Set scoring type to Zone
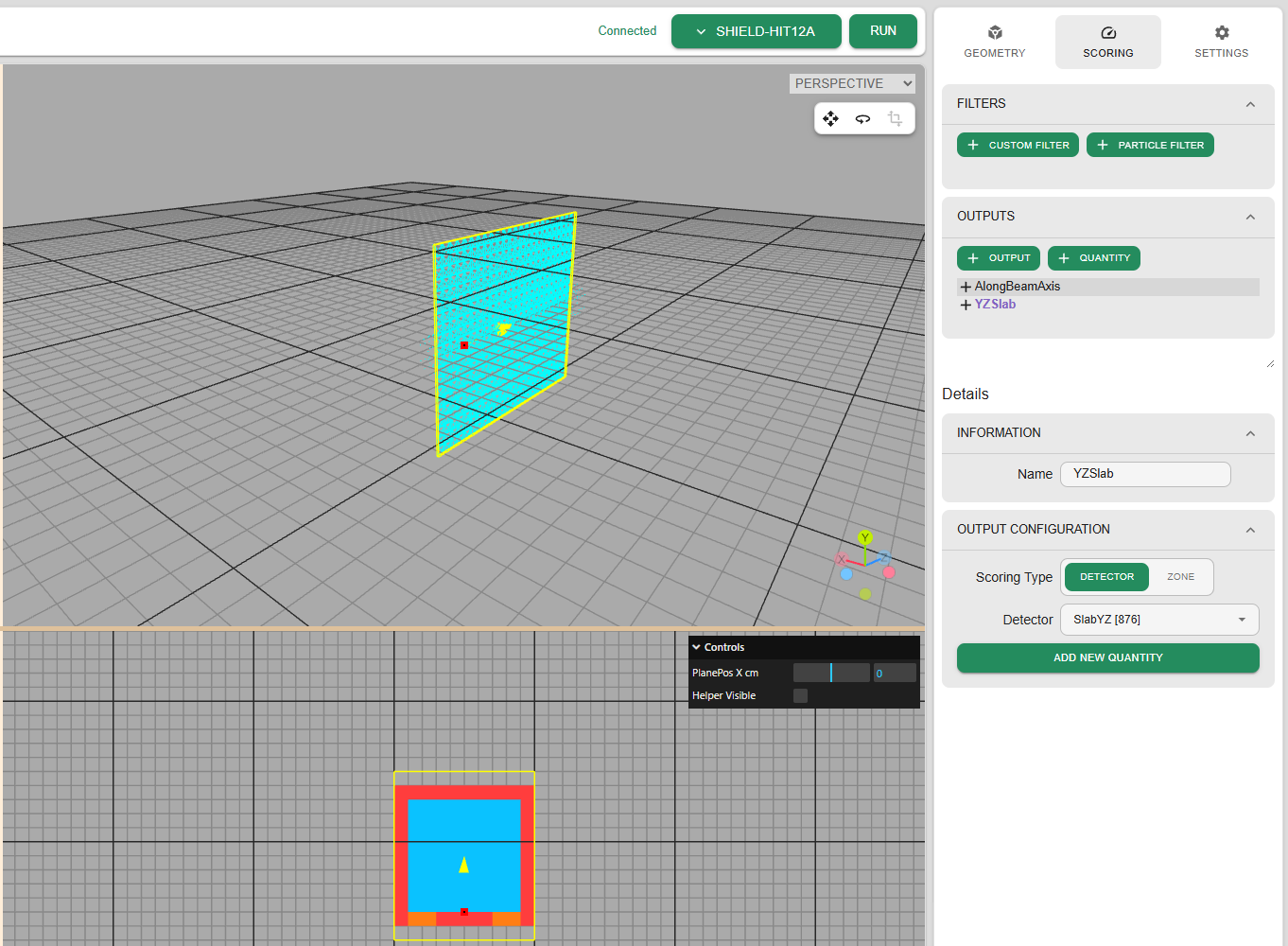 tap(1180, 577)
